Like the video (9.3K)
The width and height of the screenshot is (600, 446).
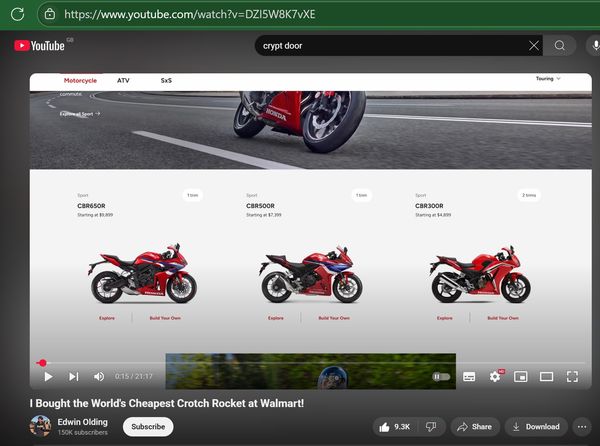395,426
